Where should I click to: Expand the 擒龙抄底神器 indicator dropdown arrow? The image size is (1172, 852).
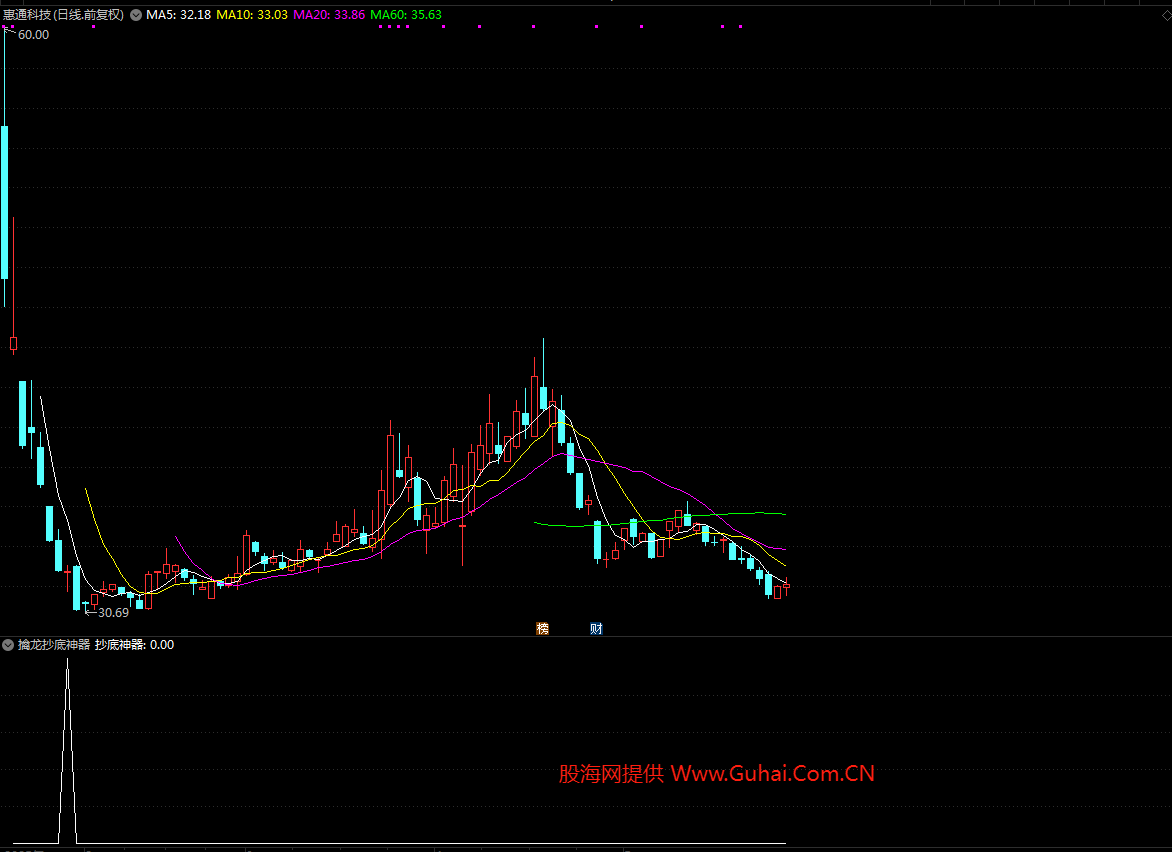[x=8, y=645]
